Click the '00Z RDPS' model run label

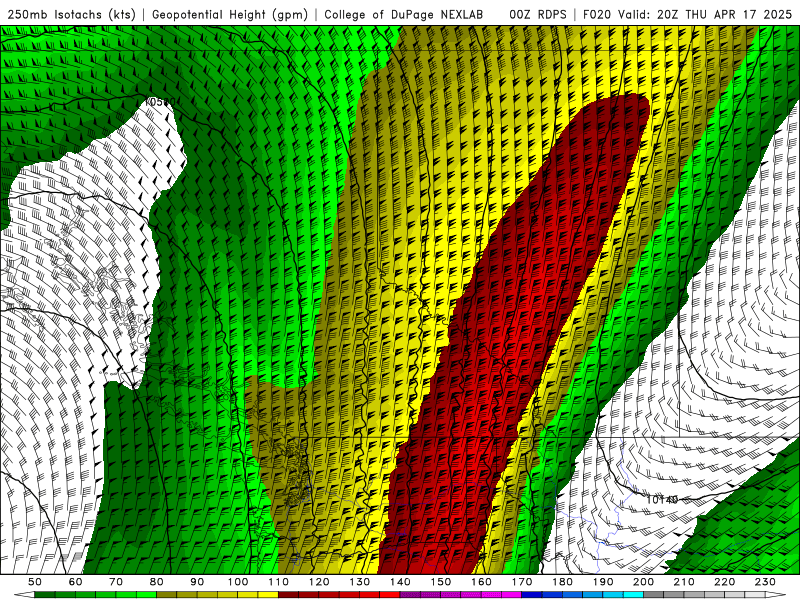point(538,14)
